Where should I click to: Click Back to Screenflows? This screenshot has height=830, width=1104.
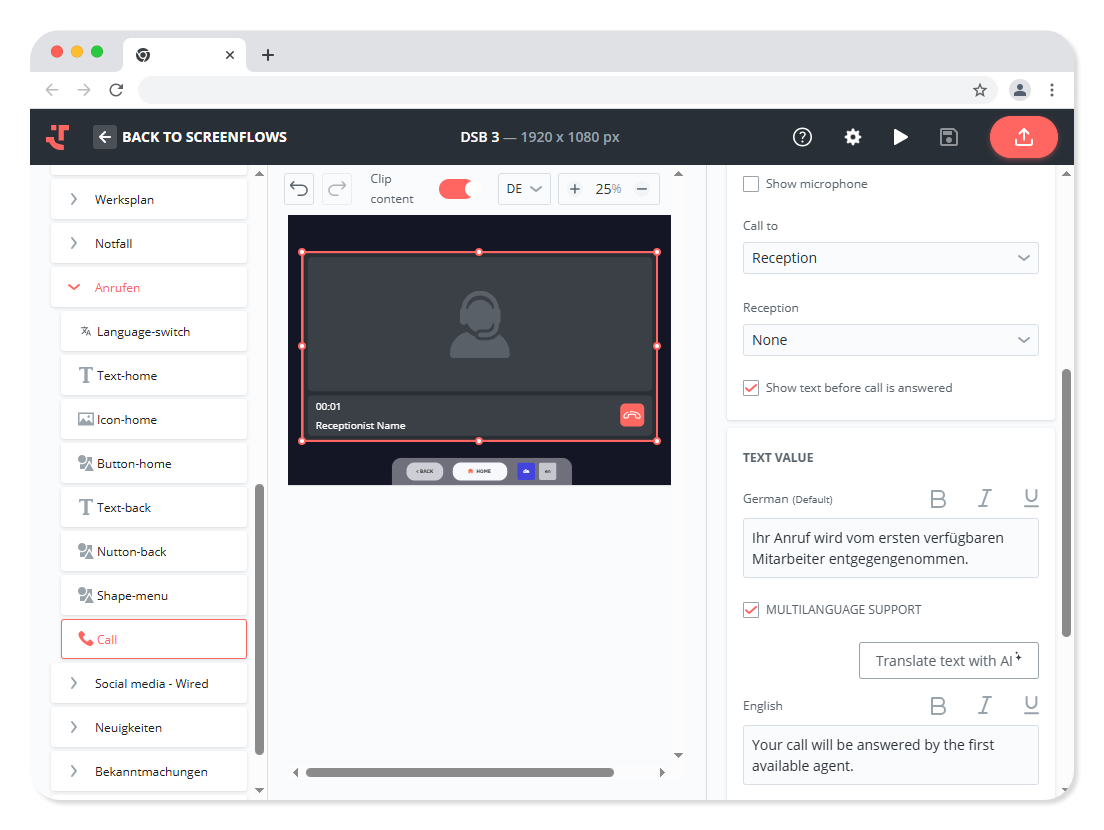click(191, 137)
